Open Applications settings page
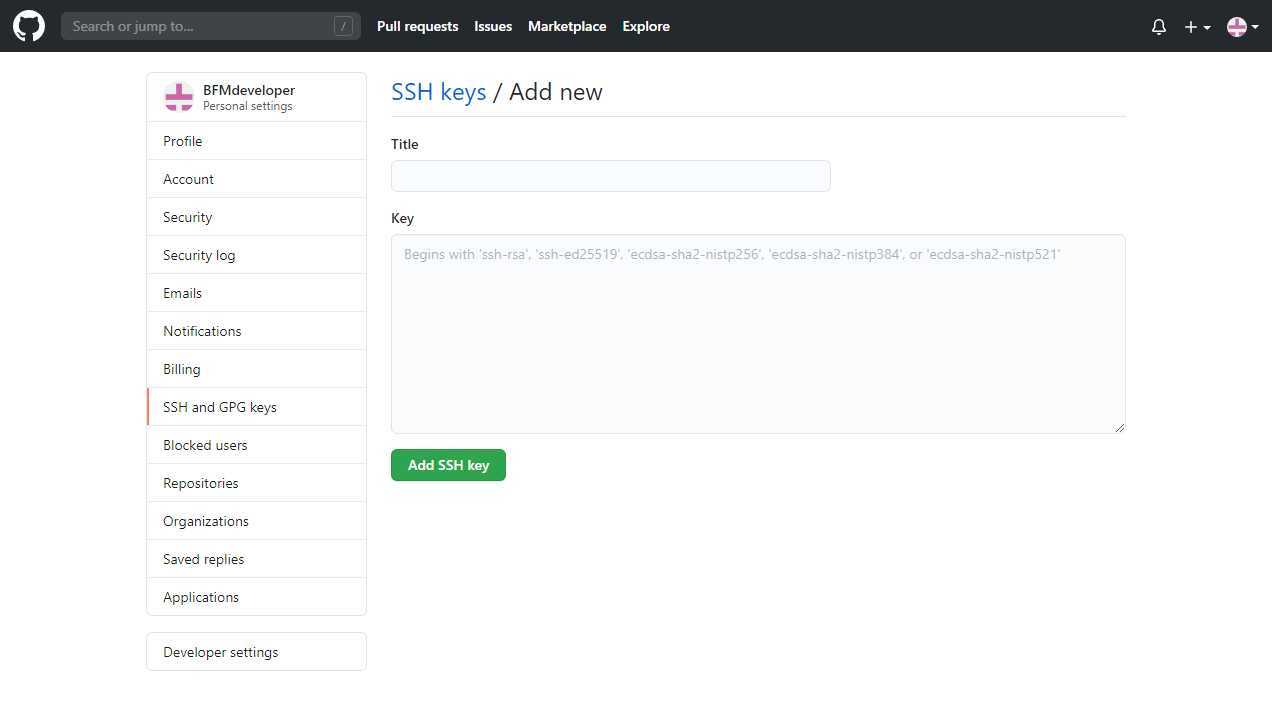This screenshot has height=715, width=1272. (256, 597)
